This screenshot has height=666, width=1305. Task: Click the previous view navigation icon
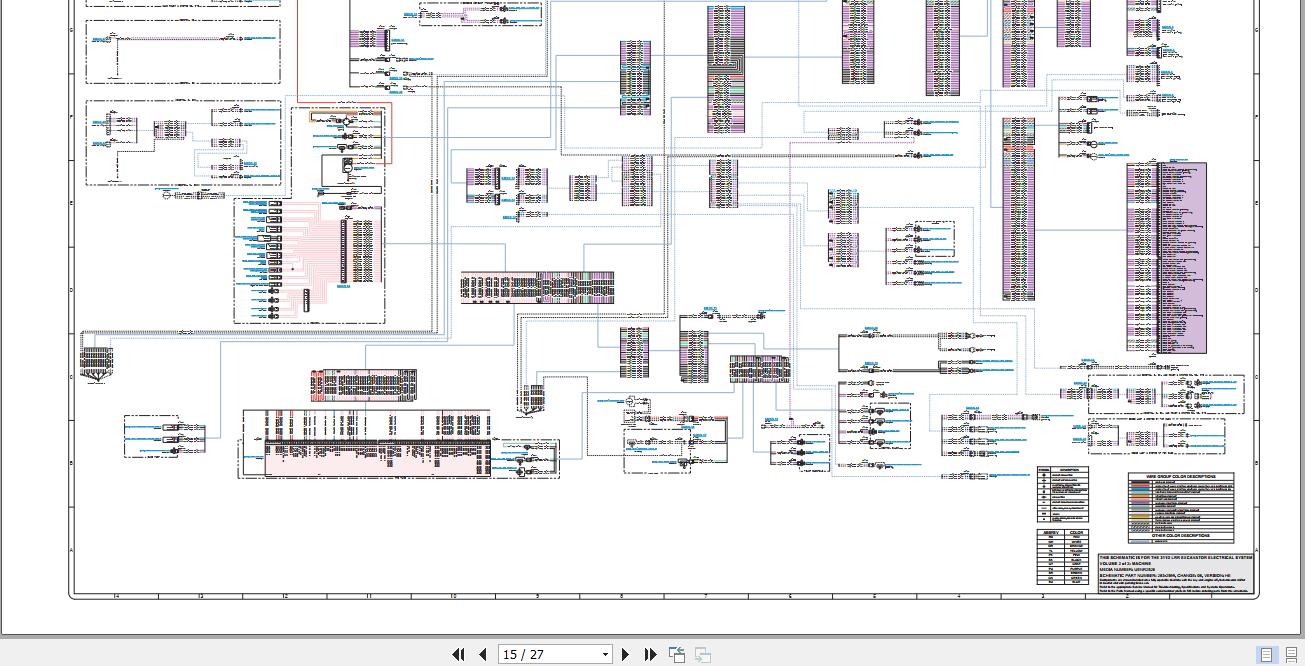677,654
